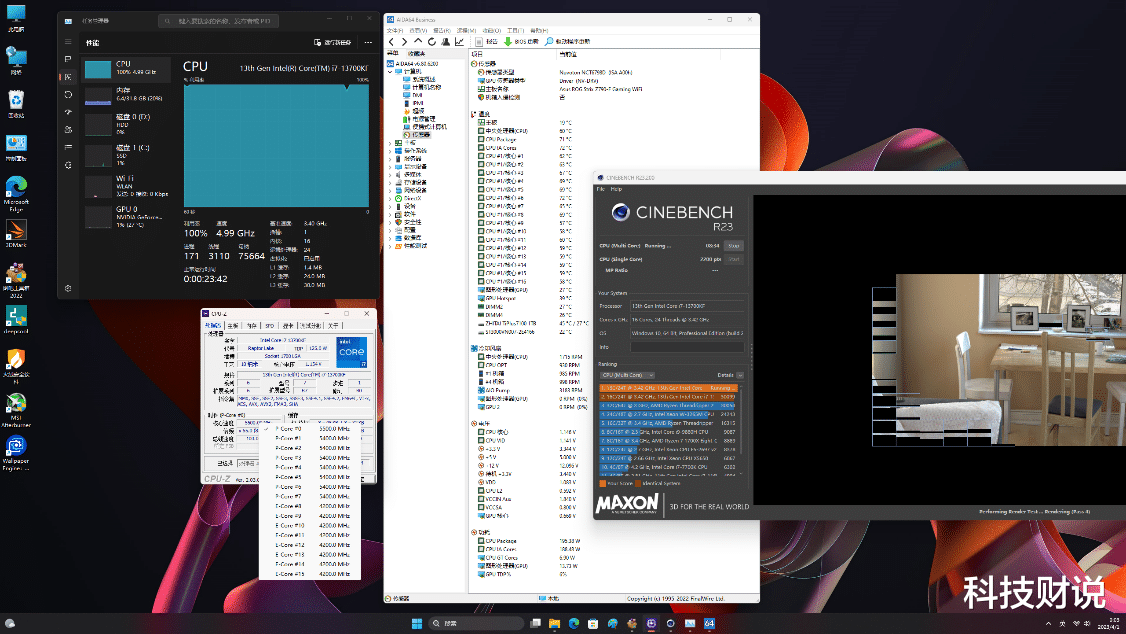Click Task Manager search box
The width and height of the screenshot is (1126, 634).
(x=218, y=21)
